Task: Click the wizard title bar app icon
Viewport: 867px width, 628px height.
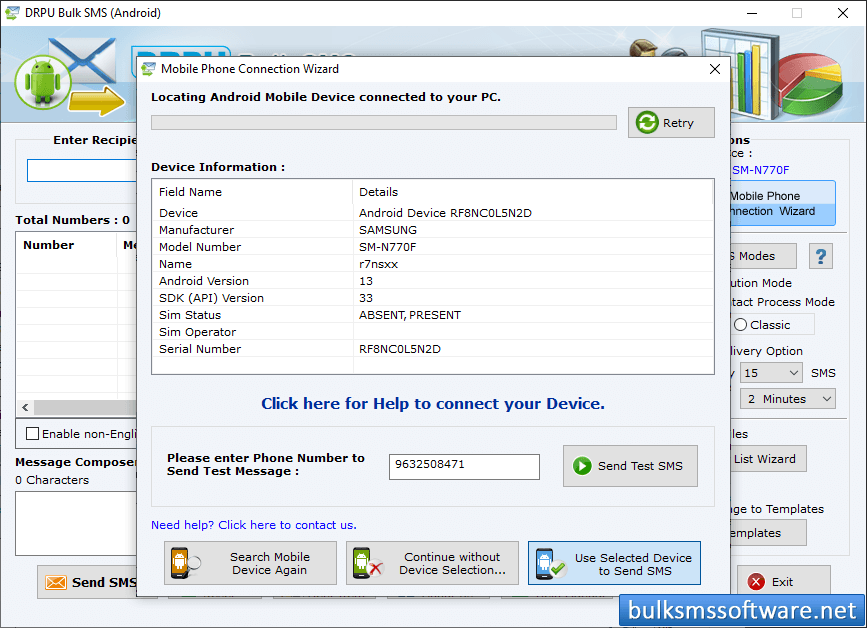Action: click(148, 69)
